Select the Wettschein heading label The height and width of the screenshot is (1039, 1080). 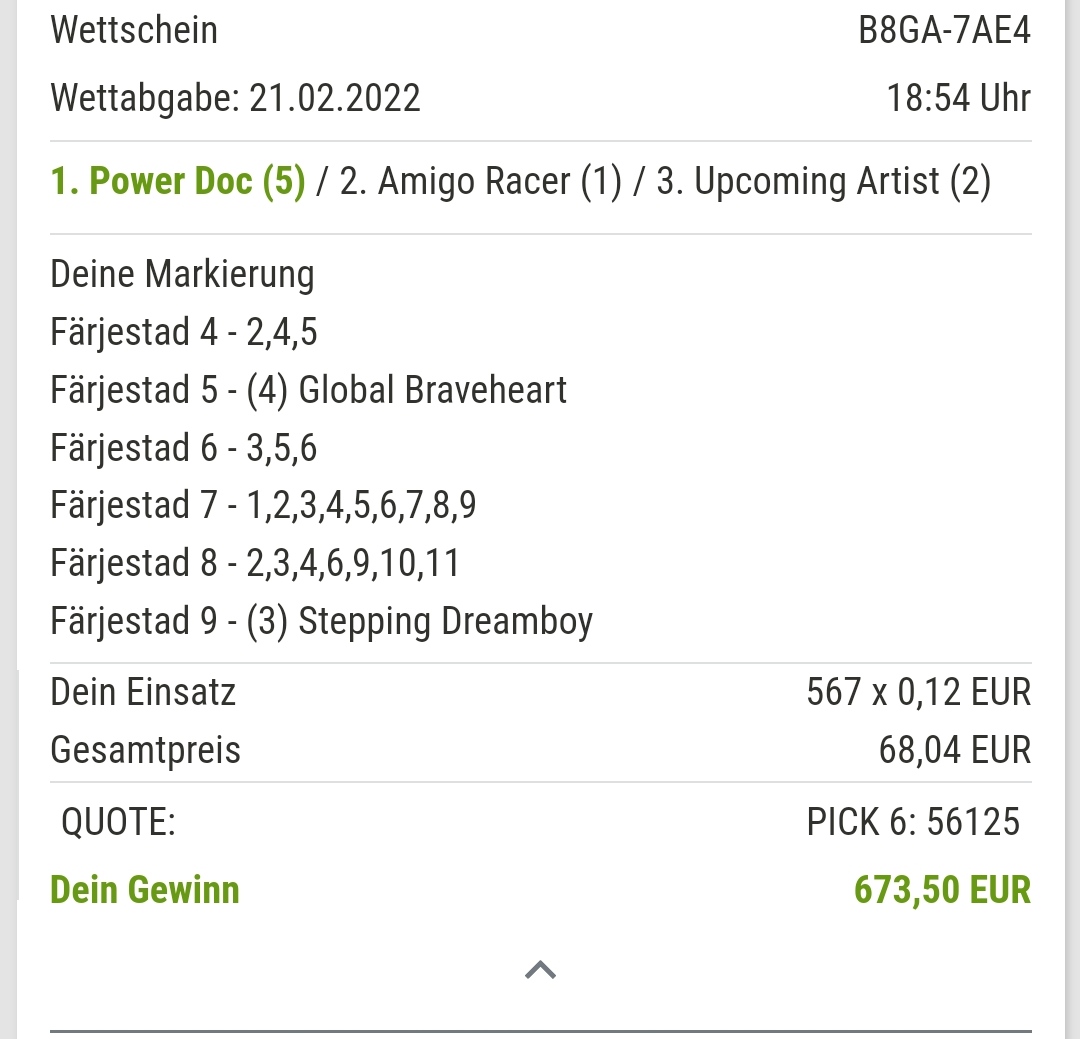(x=134, y=30)
